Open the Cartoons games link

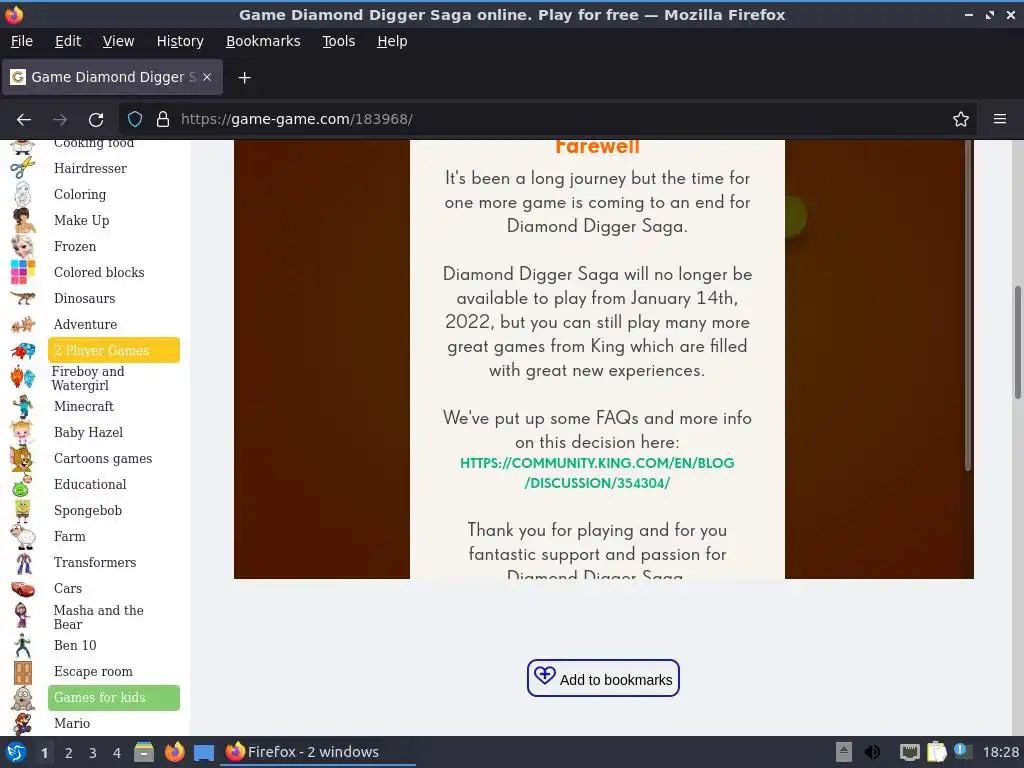103,458
